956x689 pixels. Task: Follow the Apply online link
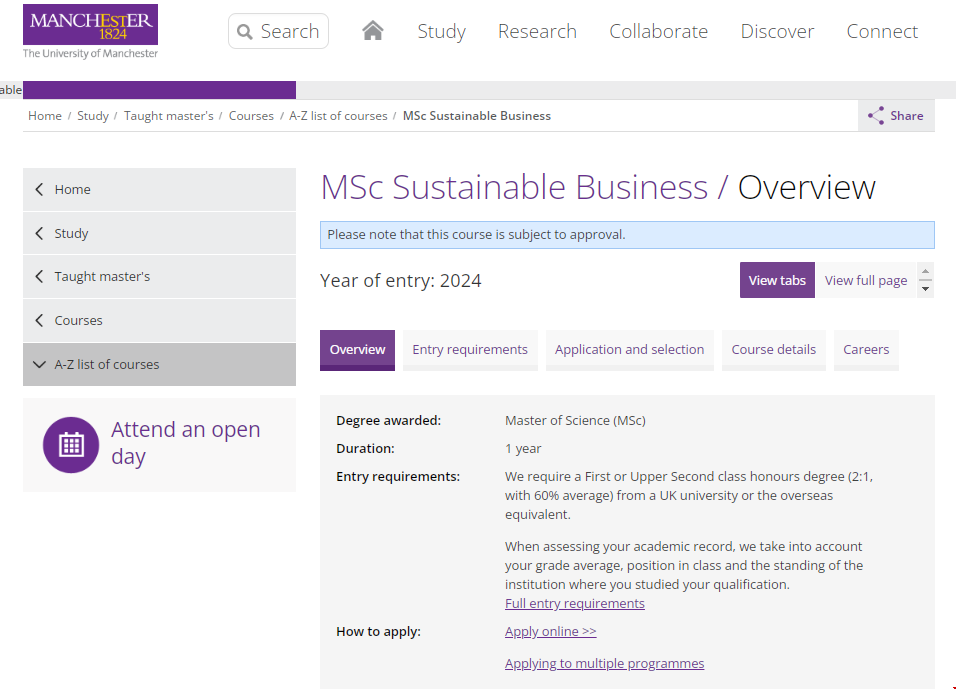click(550, 631)
